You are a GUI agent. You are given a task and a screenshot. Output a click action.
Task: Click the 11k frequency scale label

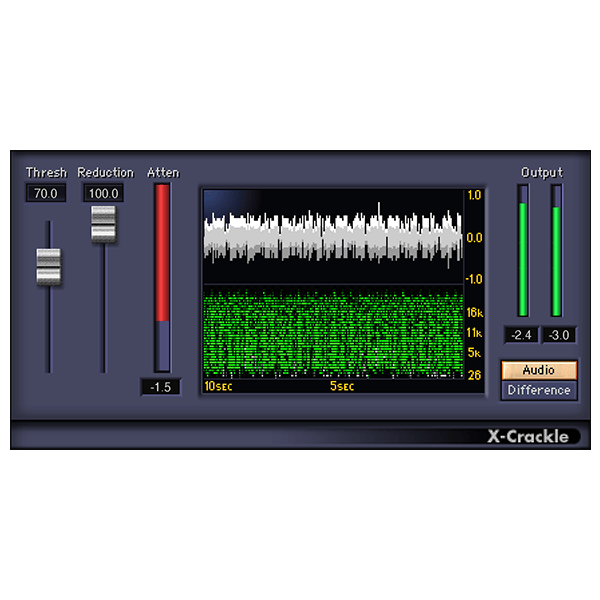[474, 333]
